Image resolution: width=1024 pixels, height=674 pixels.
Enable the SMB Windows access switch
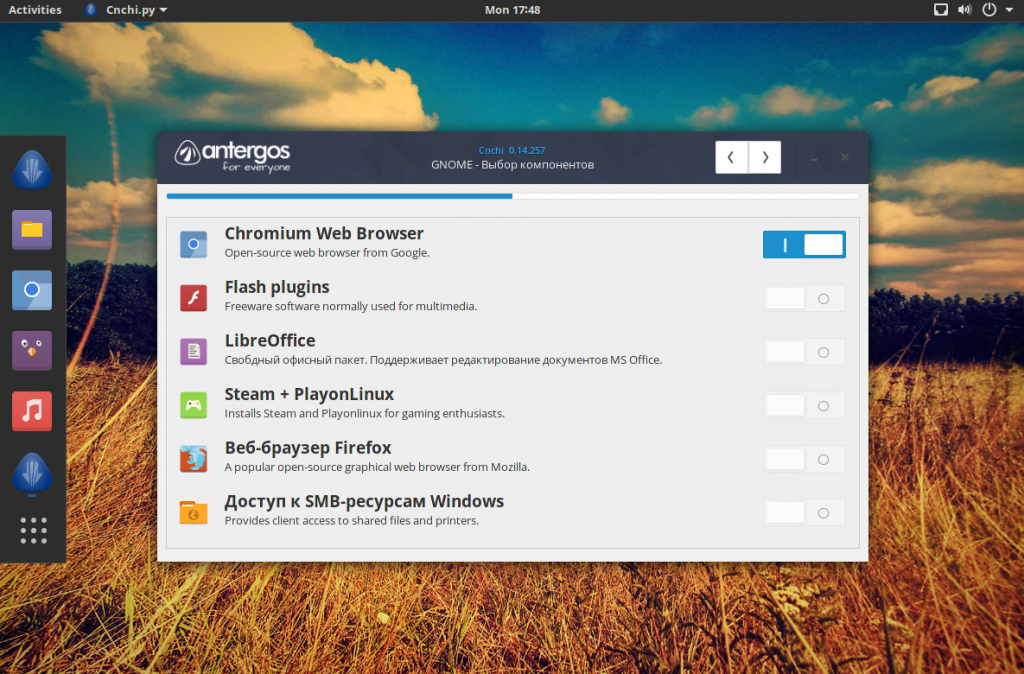pos(804,513)
